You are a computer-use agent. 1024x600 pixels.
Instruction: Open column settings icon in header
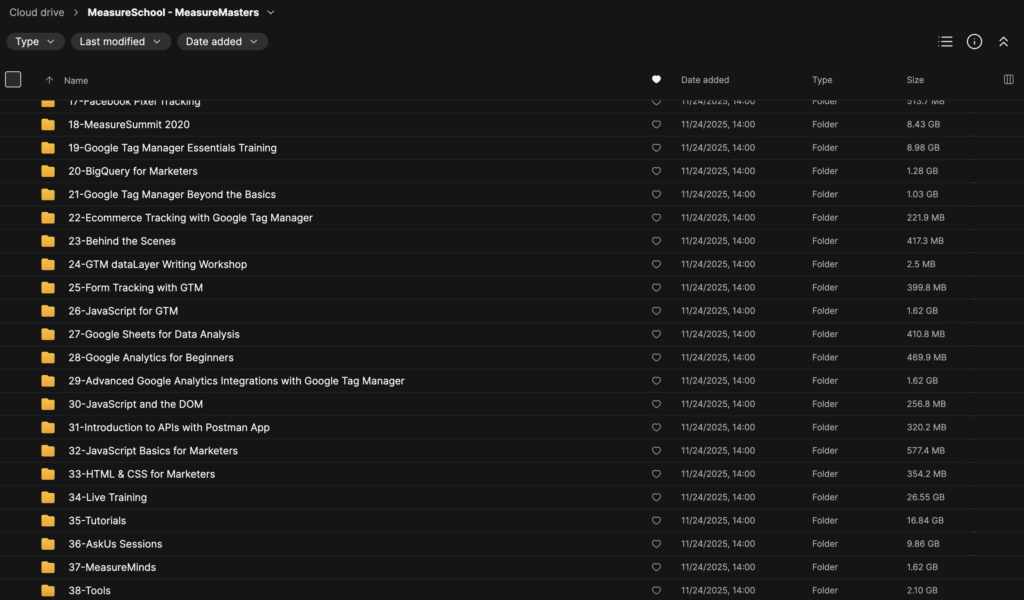(1008, 80)
